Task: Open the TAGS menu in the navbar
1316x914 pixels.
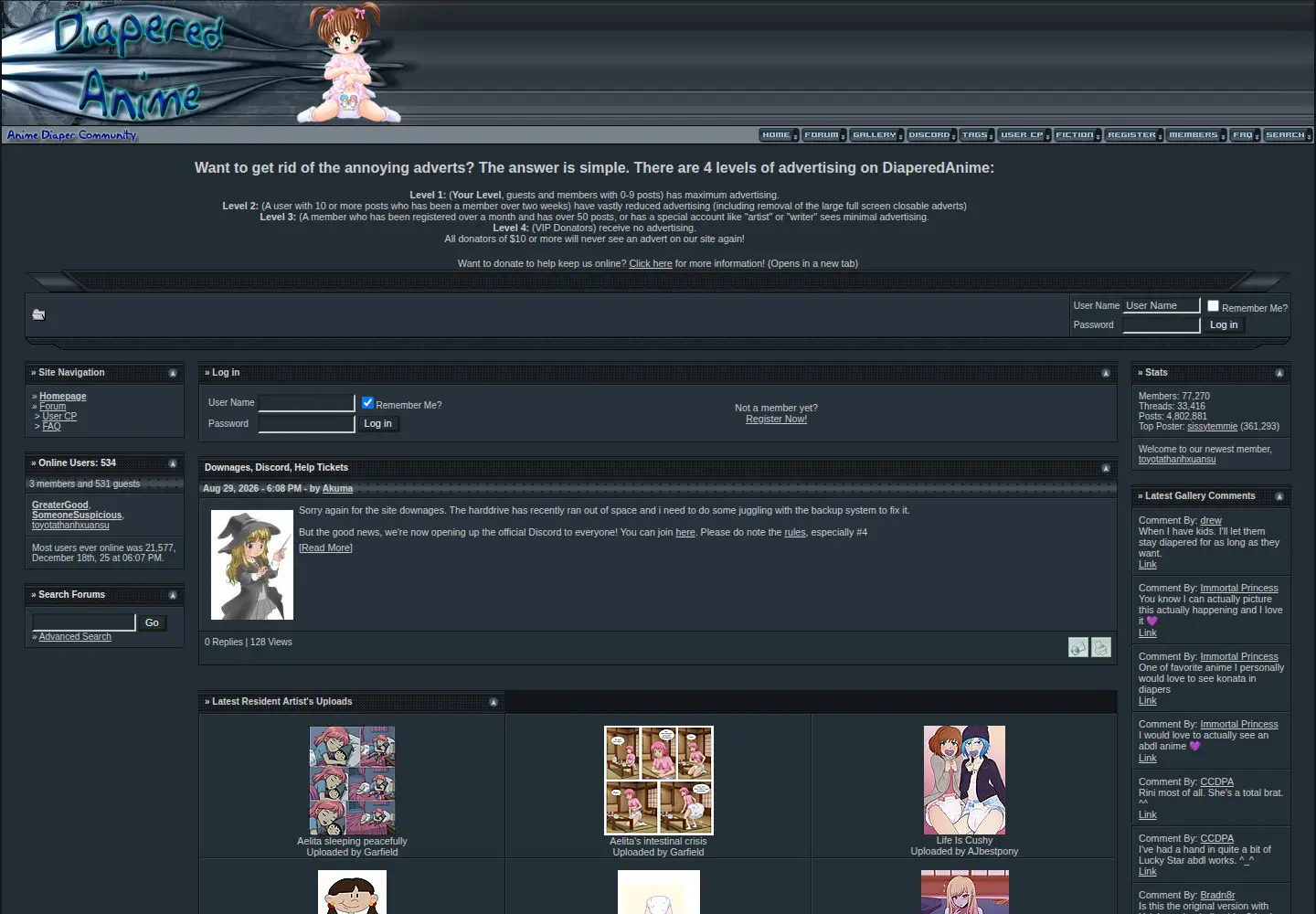Action: click(x=977, y=135)
